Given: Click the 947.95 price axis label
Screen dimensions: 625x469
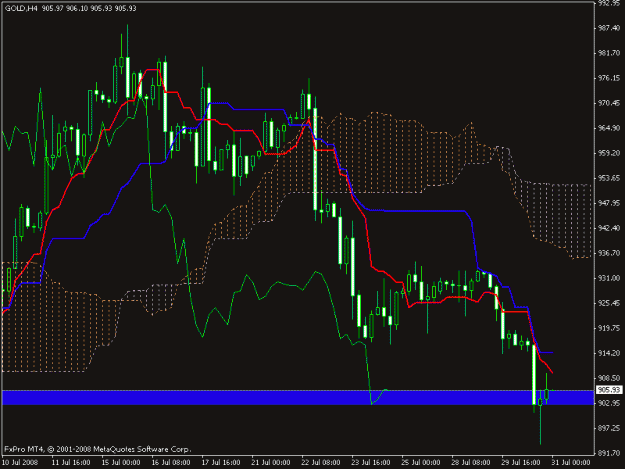Looking at the screenshot, I should [609, 203].
